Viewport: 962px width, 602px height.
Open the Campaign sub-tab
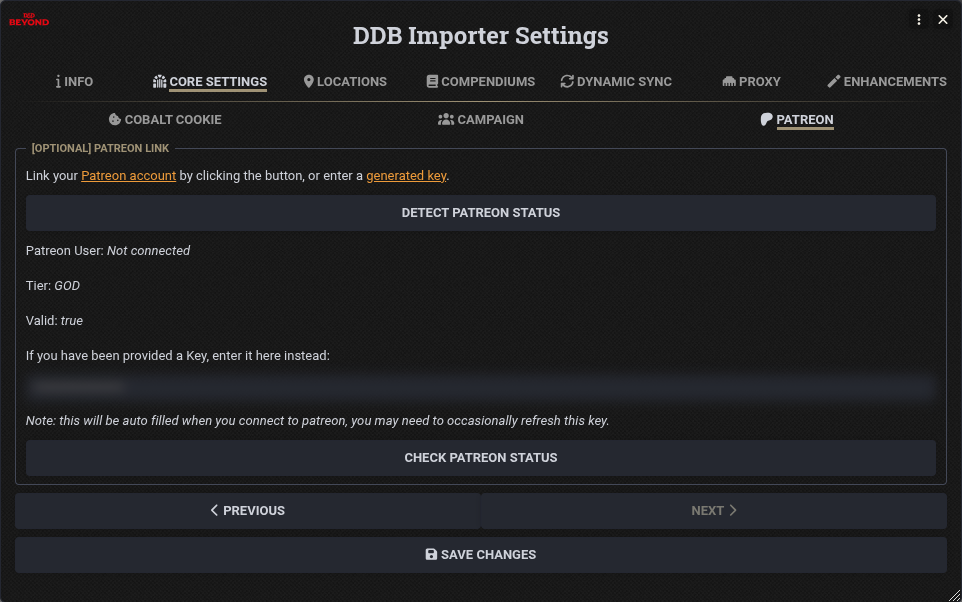point(480,120)
